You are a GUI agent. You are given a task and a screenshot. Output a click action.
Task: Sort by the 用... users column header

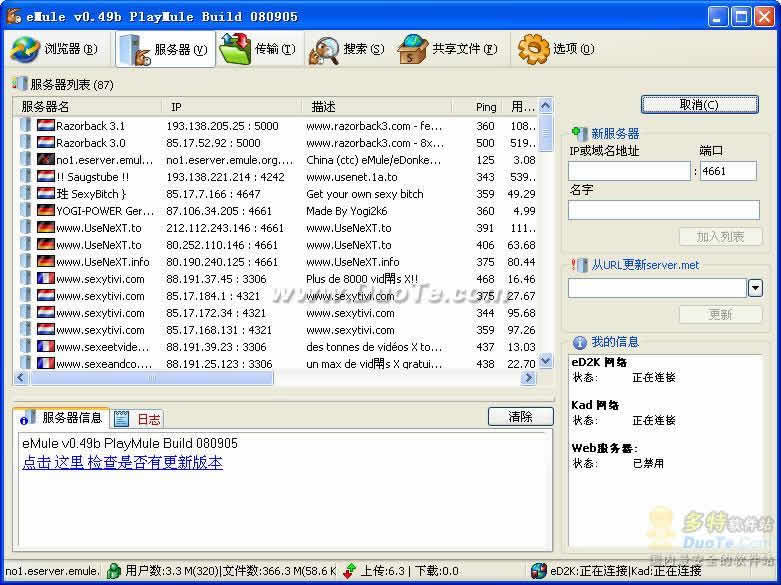521,107
